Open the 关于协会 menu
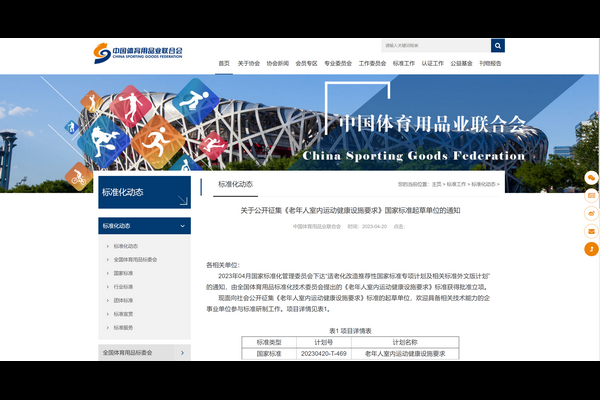The width and height of the screenshot is (600, 400). coord(249,64)
